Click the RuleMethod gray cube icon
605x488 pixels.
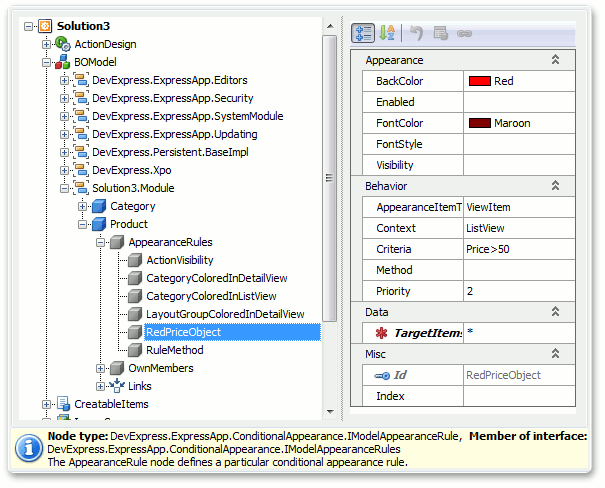tap(135, 350)
